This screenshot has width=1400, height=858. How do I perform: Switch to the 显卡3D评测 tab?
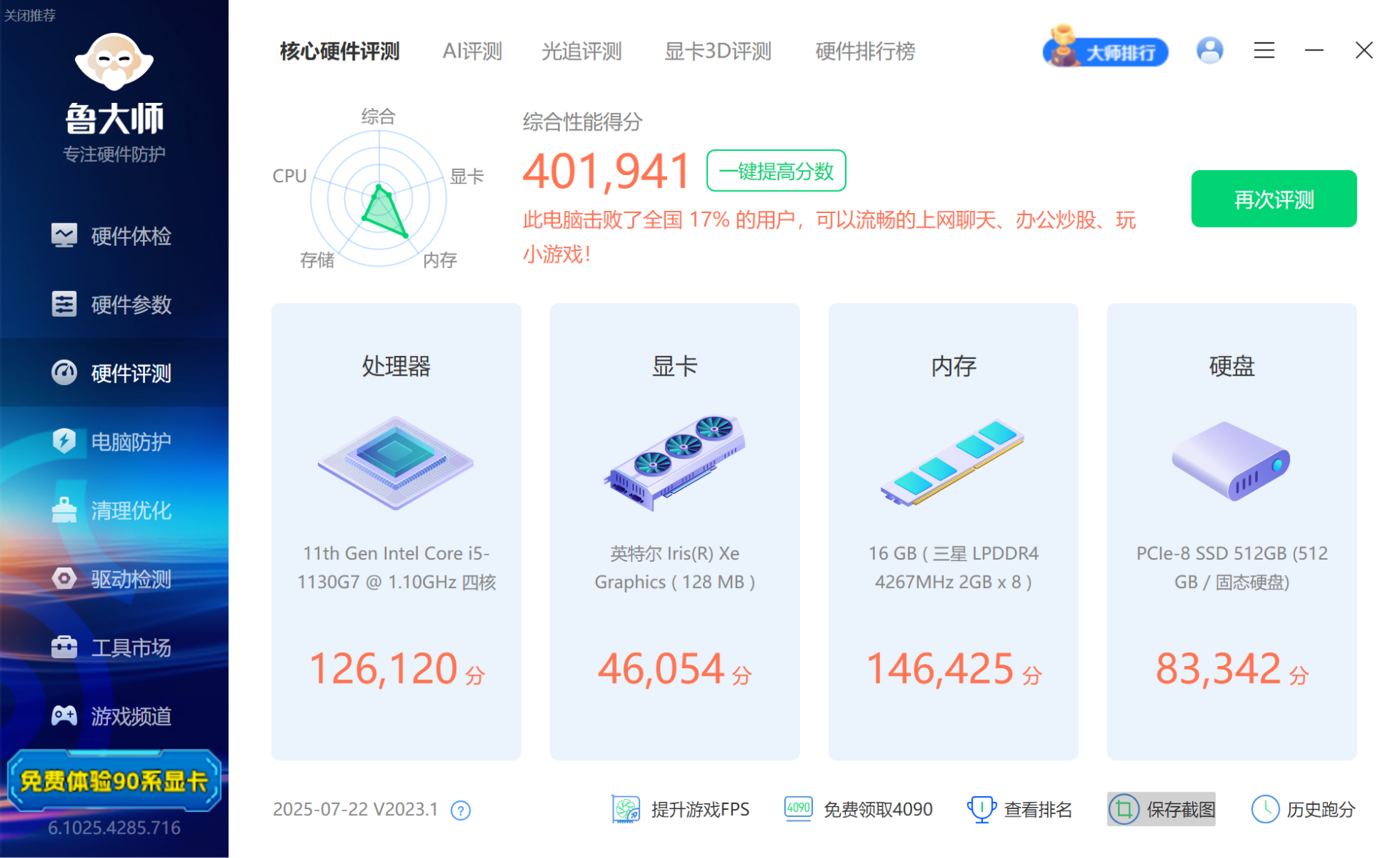click(x=718, y=51)
